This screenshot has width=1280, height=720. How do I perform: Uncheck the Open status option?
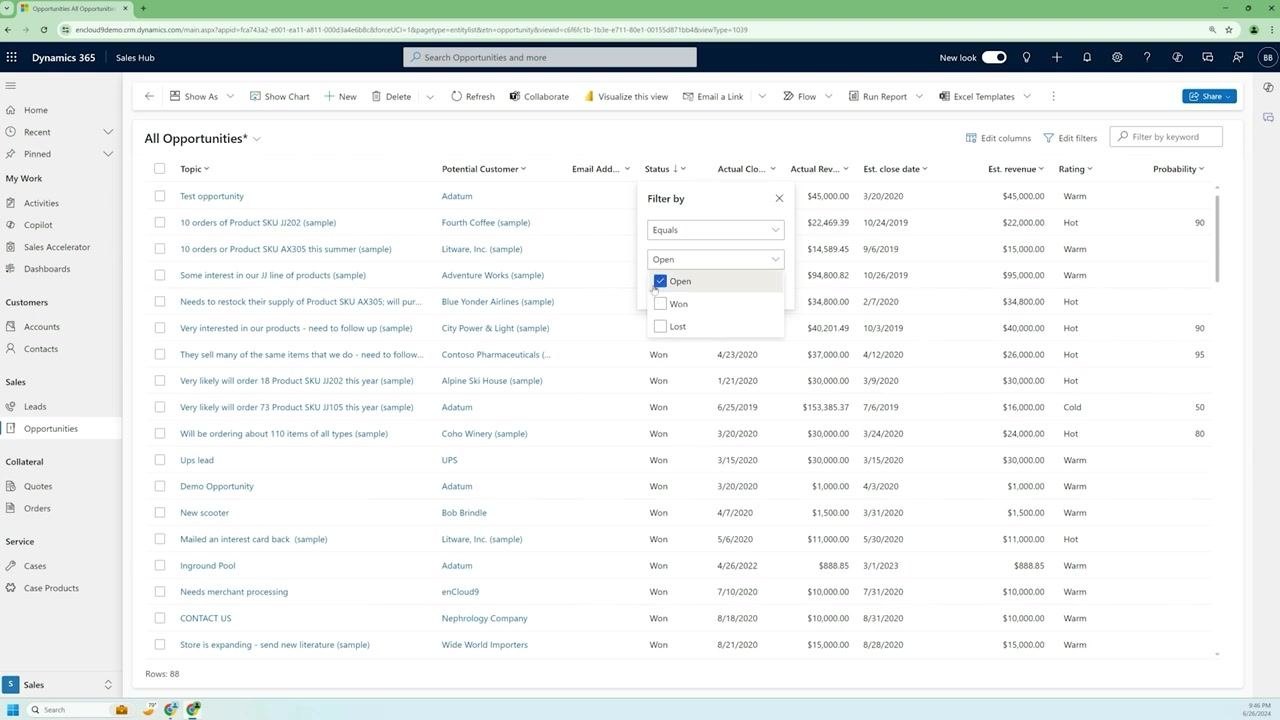[x=660, y=281]
